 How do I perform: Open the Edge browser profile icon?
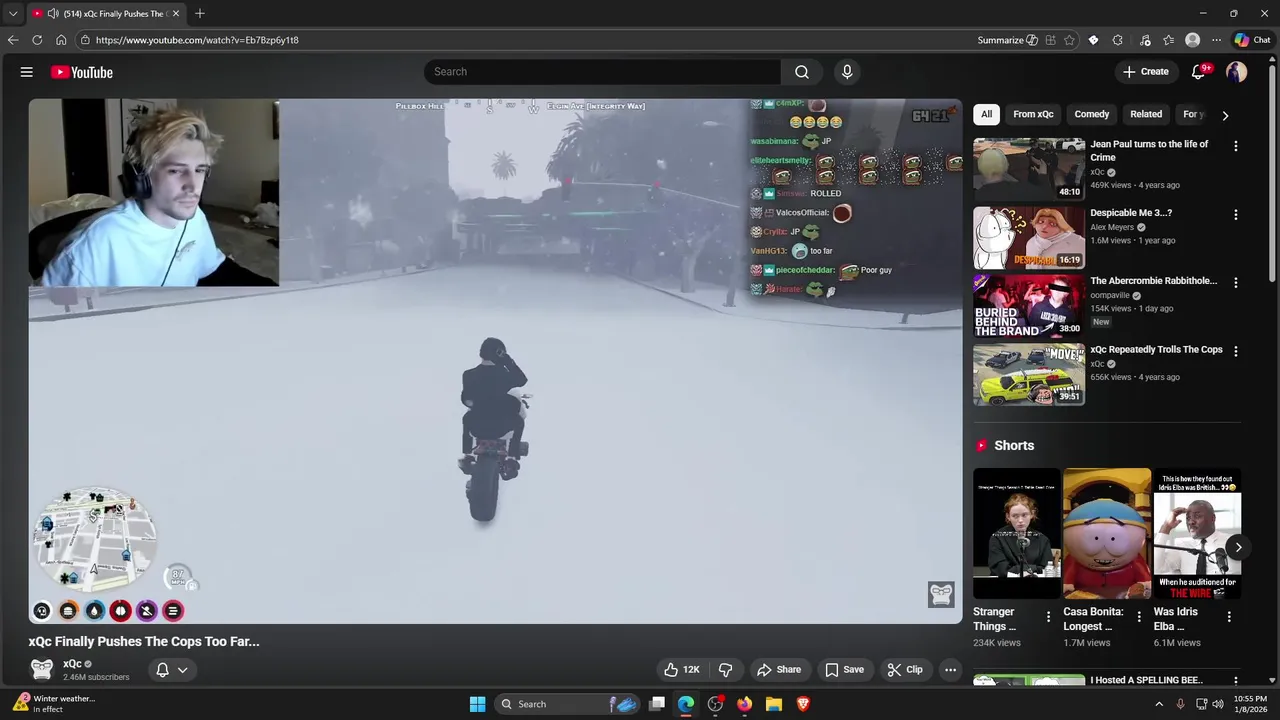[1192, 40]
